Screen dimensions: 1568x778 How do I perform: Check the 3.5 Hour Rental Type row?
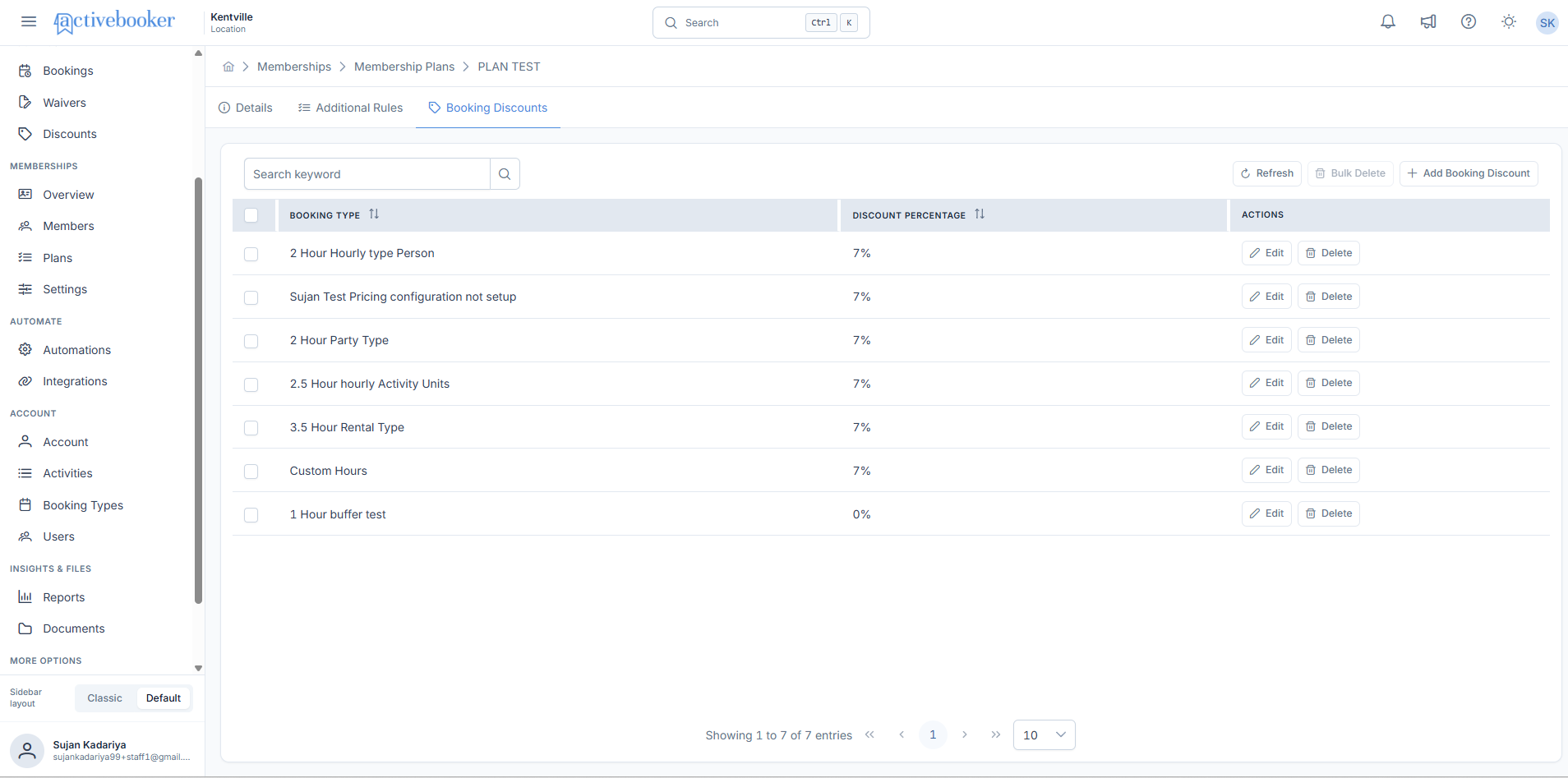click(x=251, y=428)
